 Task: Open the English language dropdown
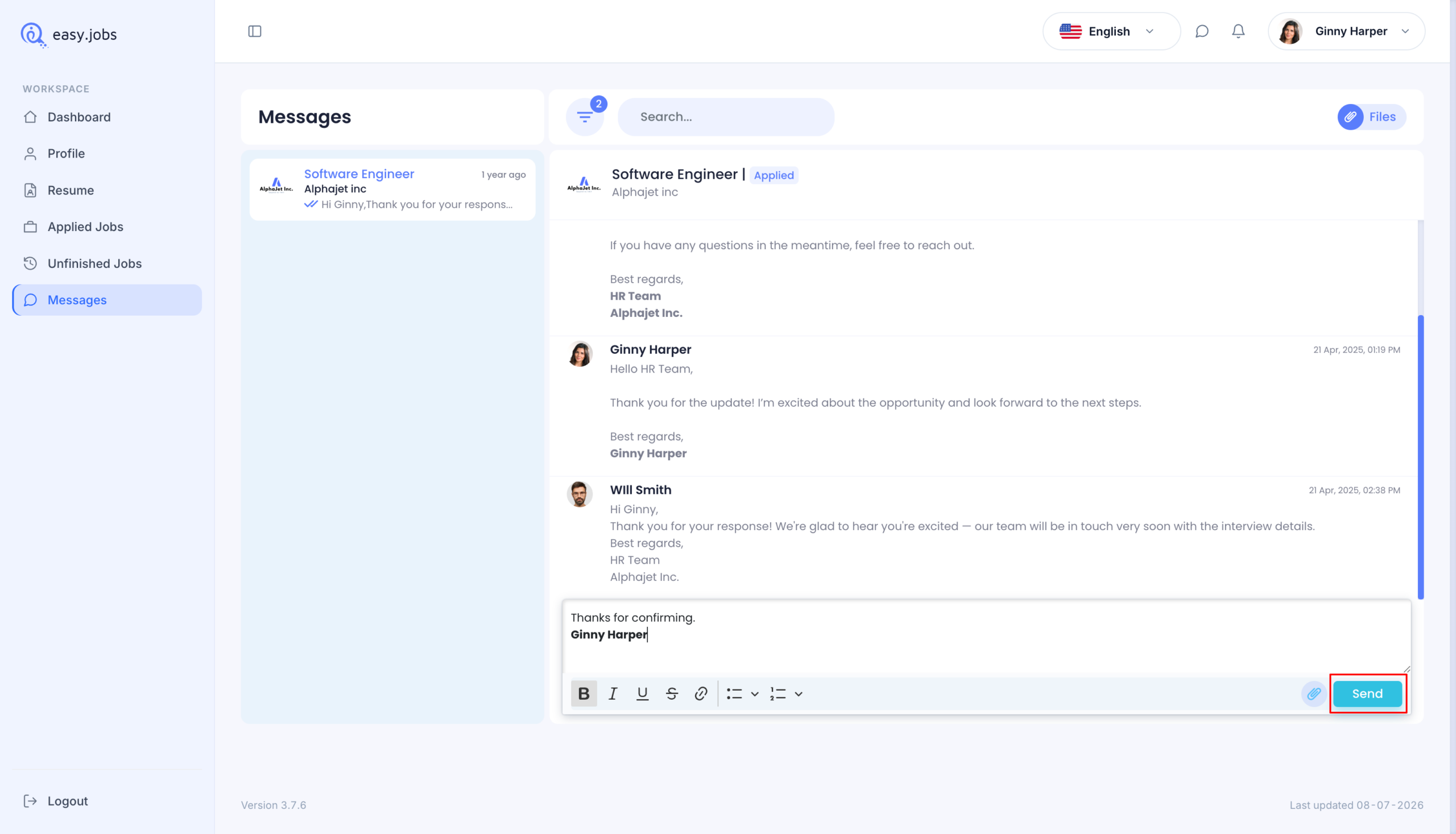pos(1111,31)
